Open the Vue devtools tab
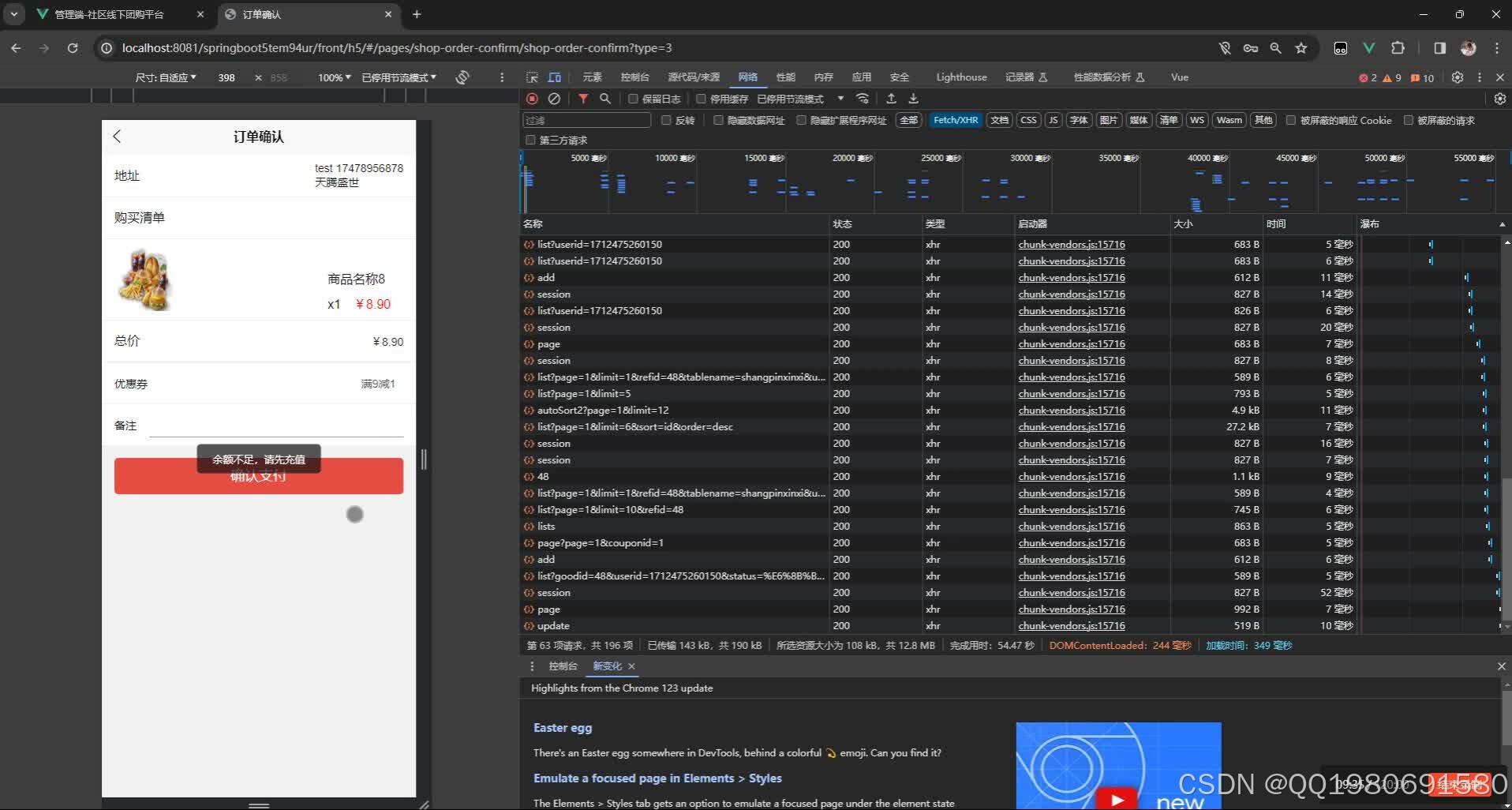 coord(1180,77)
